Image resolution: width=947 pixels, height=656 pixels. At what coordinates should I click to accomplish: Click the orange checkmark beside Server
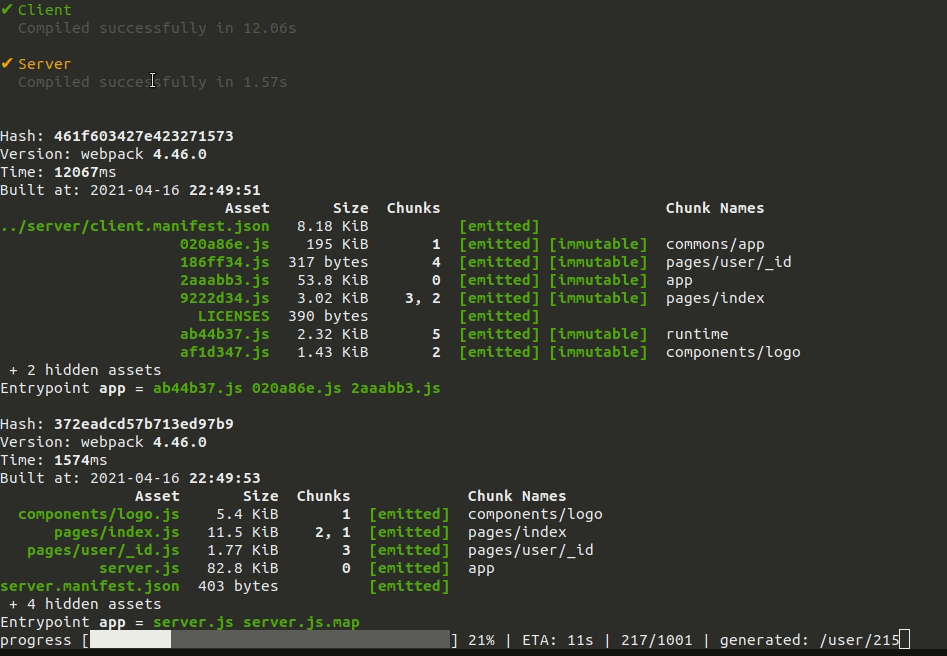pos(8,63)
